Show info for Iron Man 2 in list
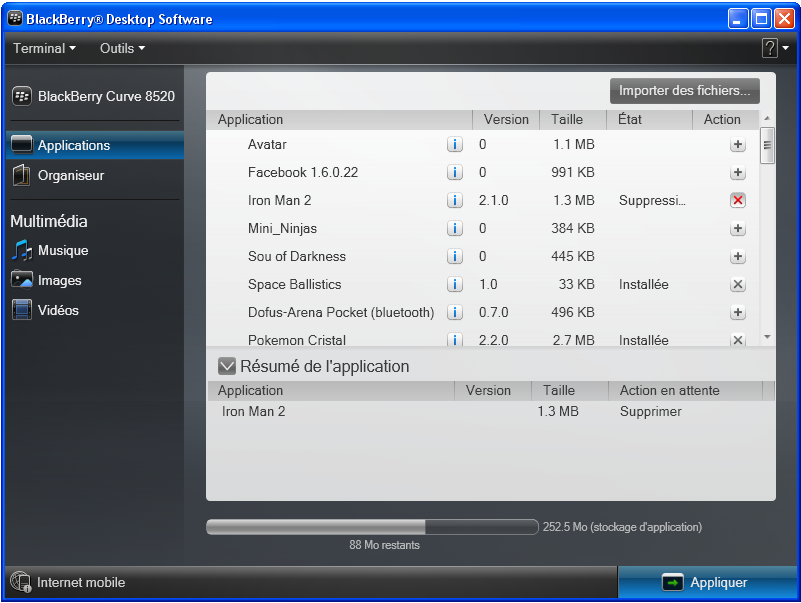 tap(455, 200)
